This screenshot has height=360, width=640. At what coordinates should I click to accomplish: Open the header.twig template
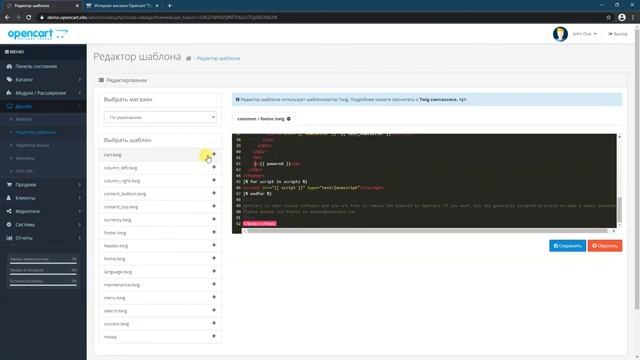160,246
